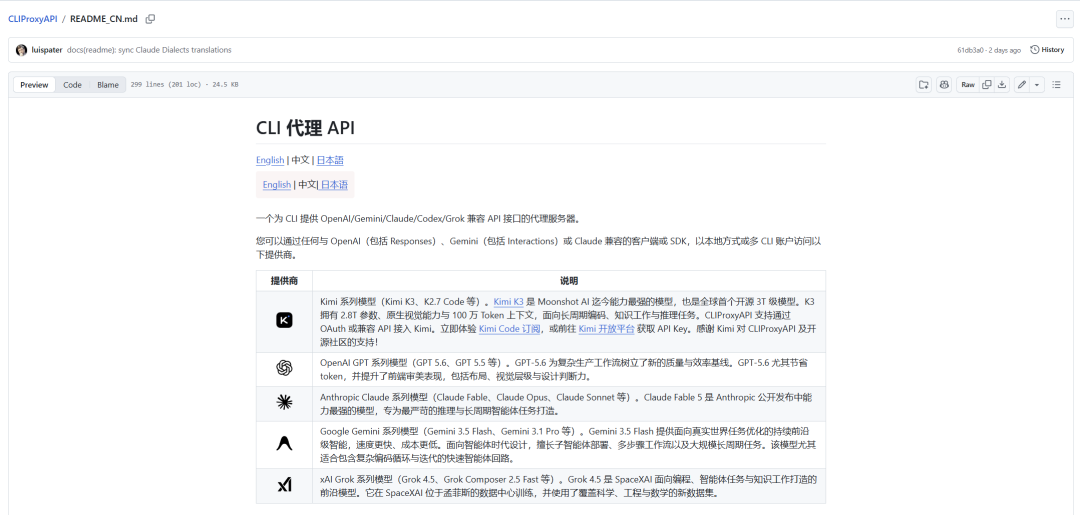Edit this file with pencil icon
1080x515 pixels.
[x=1022, y=85]
